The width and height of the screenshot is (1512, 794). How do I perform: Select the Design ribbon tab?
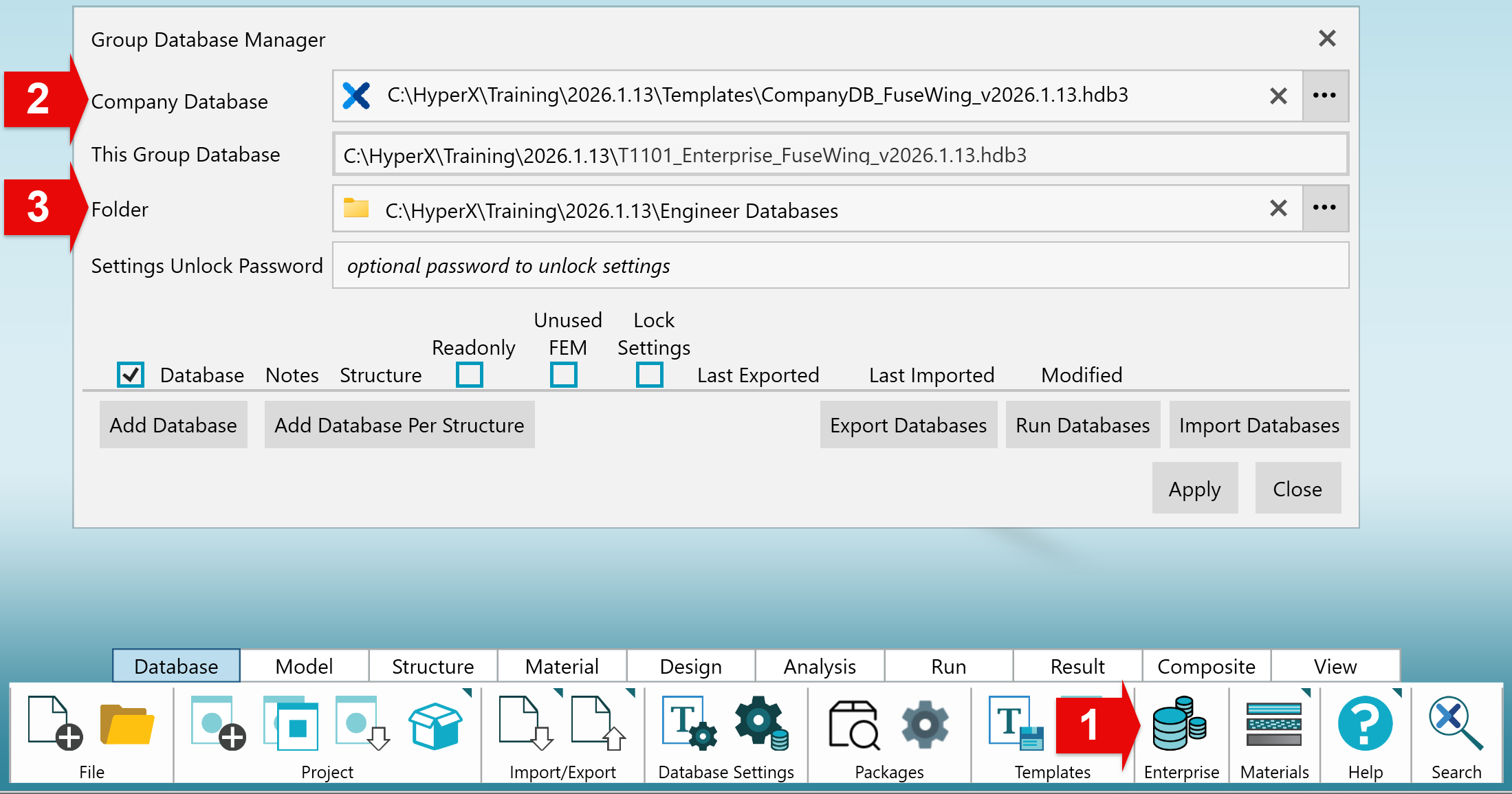(691, 666)
